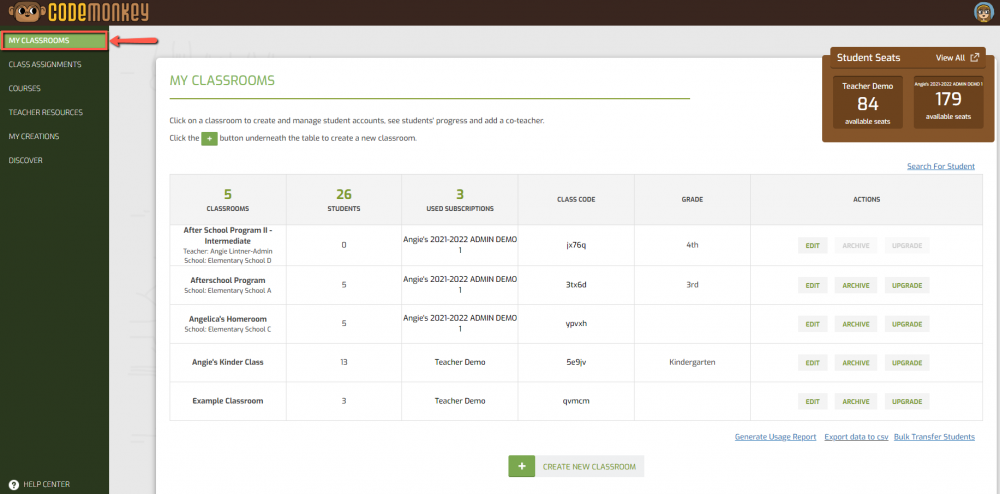Click Generate Usage Report link
This screenshot has height=494, width=1000.
click(x=776, y=437)
